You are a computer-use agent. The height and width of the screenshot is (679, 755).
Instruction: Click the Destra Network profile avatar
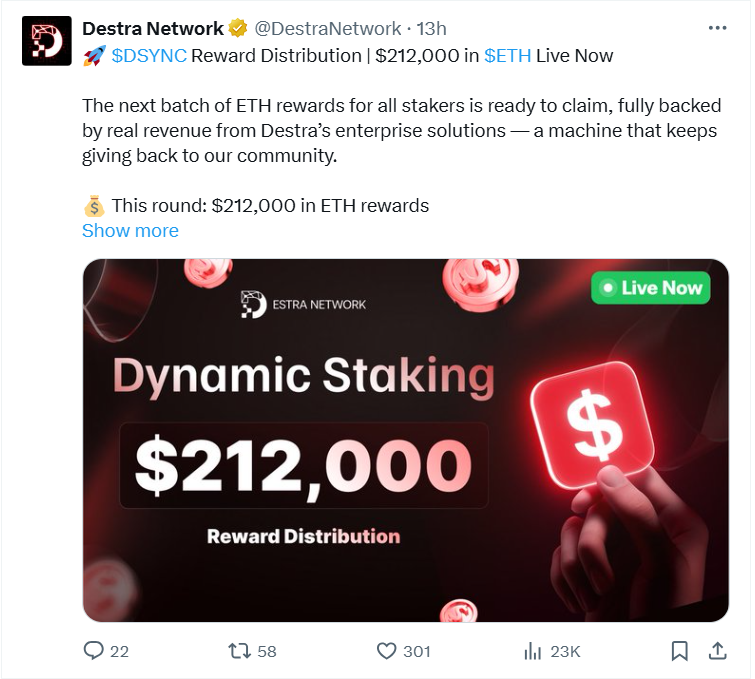pos(46,42)
